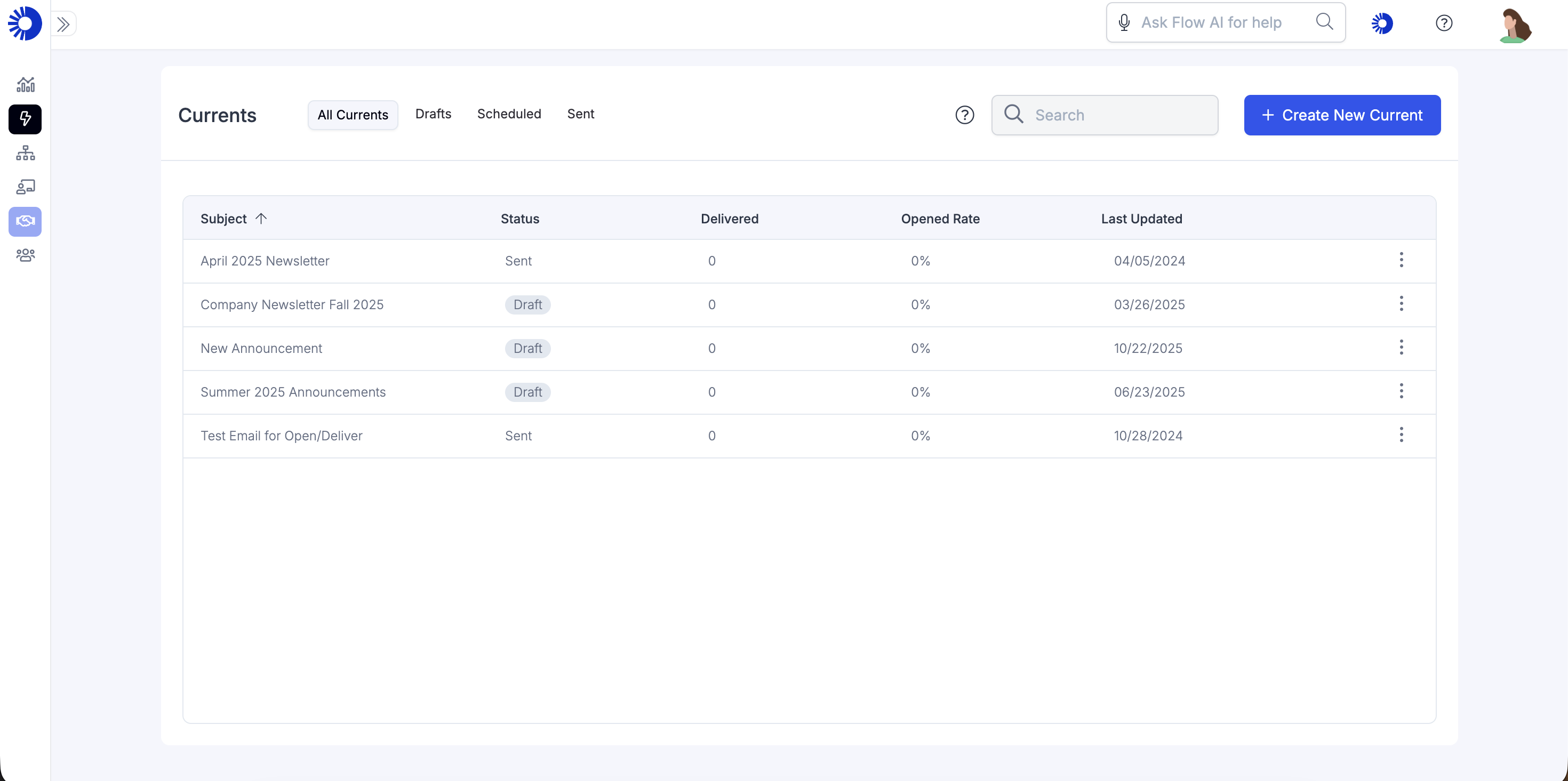The width and height of the screenshot is (1568, 781).
Task: Select the Sent tab
Action: (x=580, y=114)
